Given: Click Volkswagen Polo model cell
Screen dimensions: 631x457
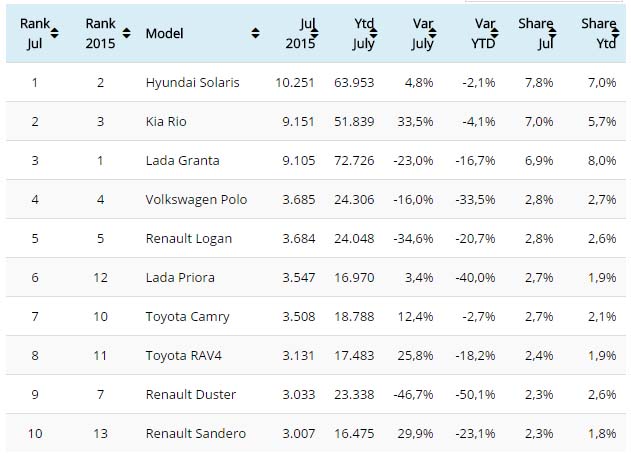Looking at the screenshot, I should coord(196,199).
